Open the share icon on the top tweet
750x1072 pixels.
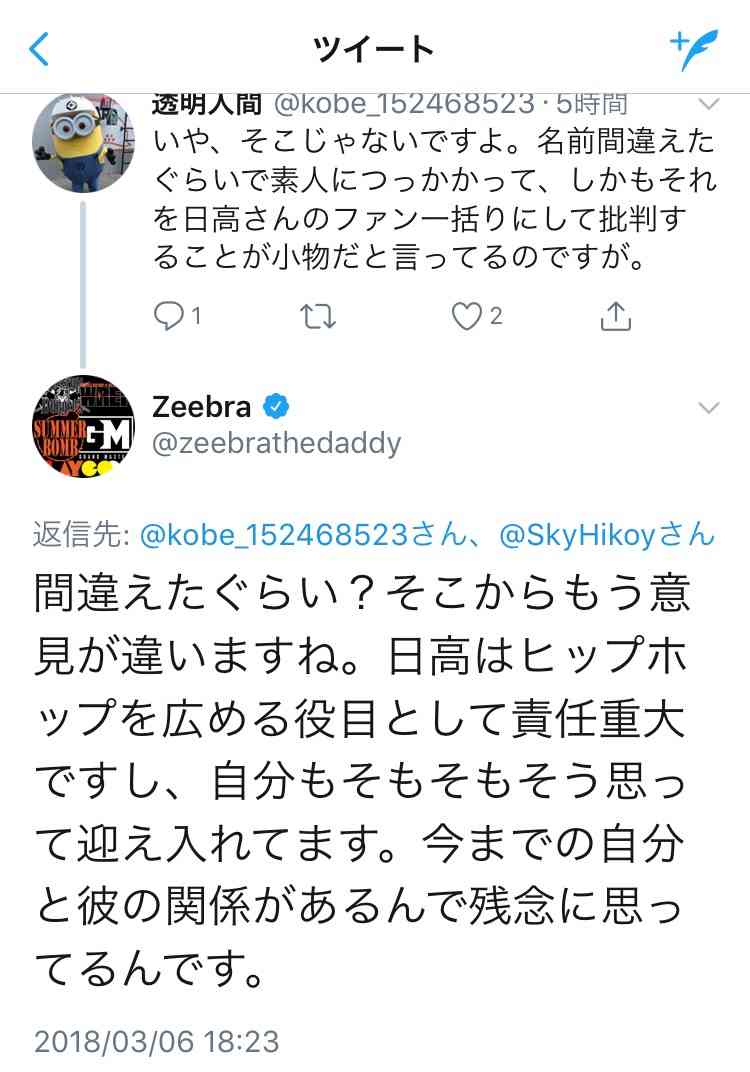pyautogui.click(x=617, y=315)
